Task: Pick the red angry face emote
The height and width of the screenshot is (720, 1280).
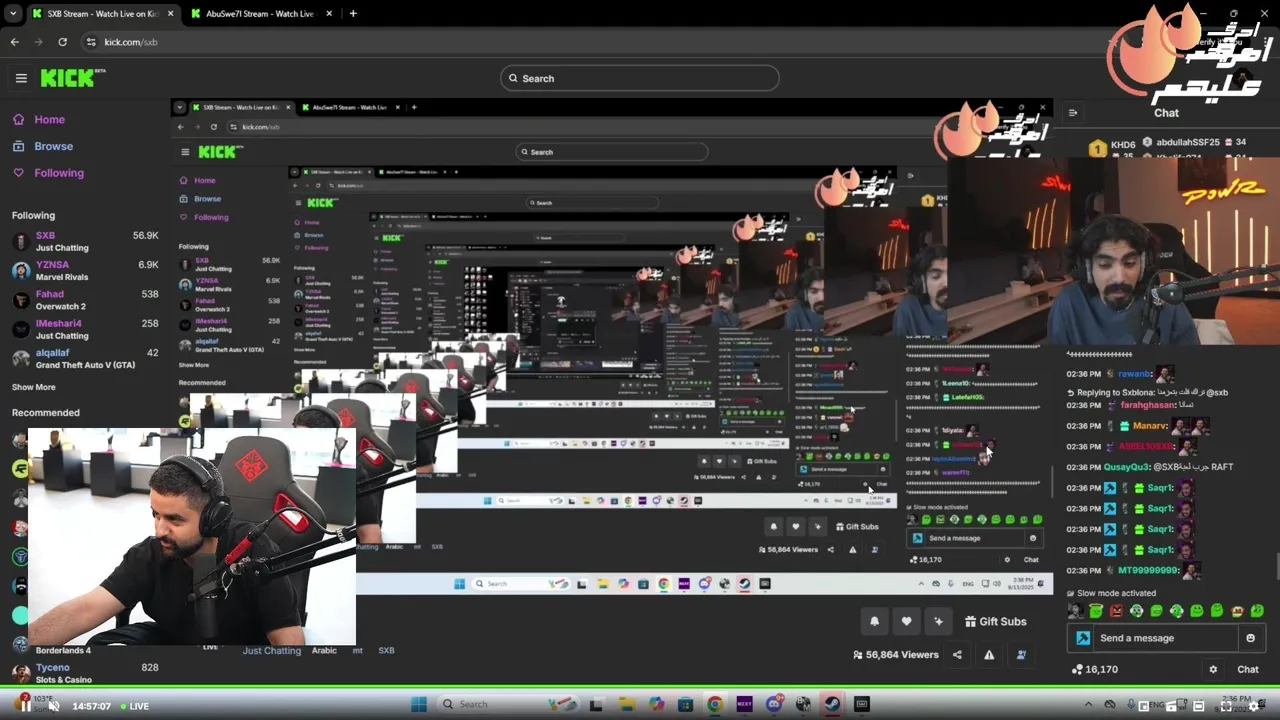Action: (x=1116, y=611)
